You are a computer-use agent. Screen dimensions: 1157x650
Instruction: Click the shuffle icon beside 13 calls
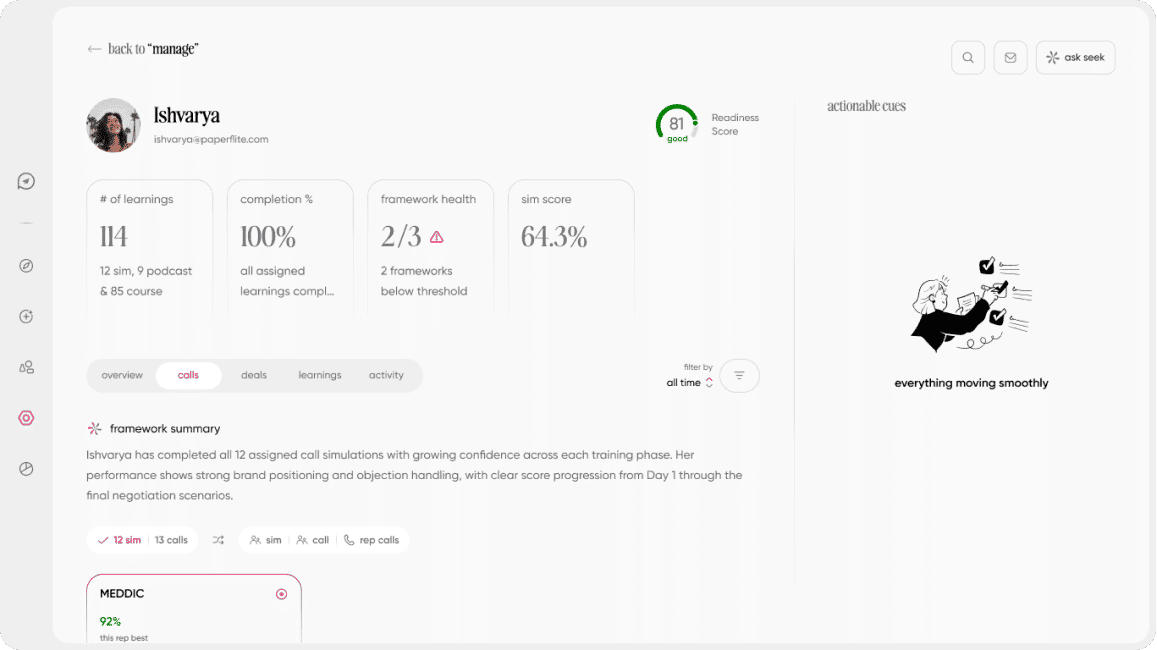coord(218,540)
